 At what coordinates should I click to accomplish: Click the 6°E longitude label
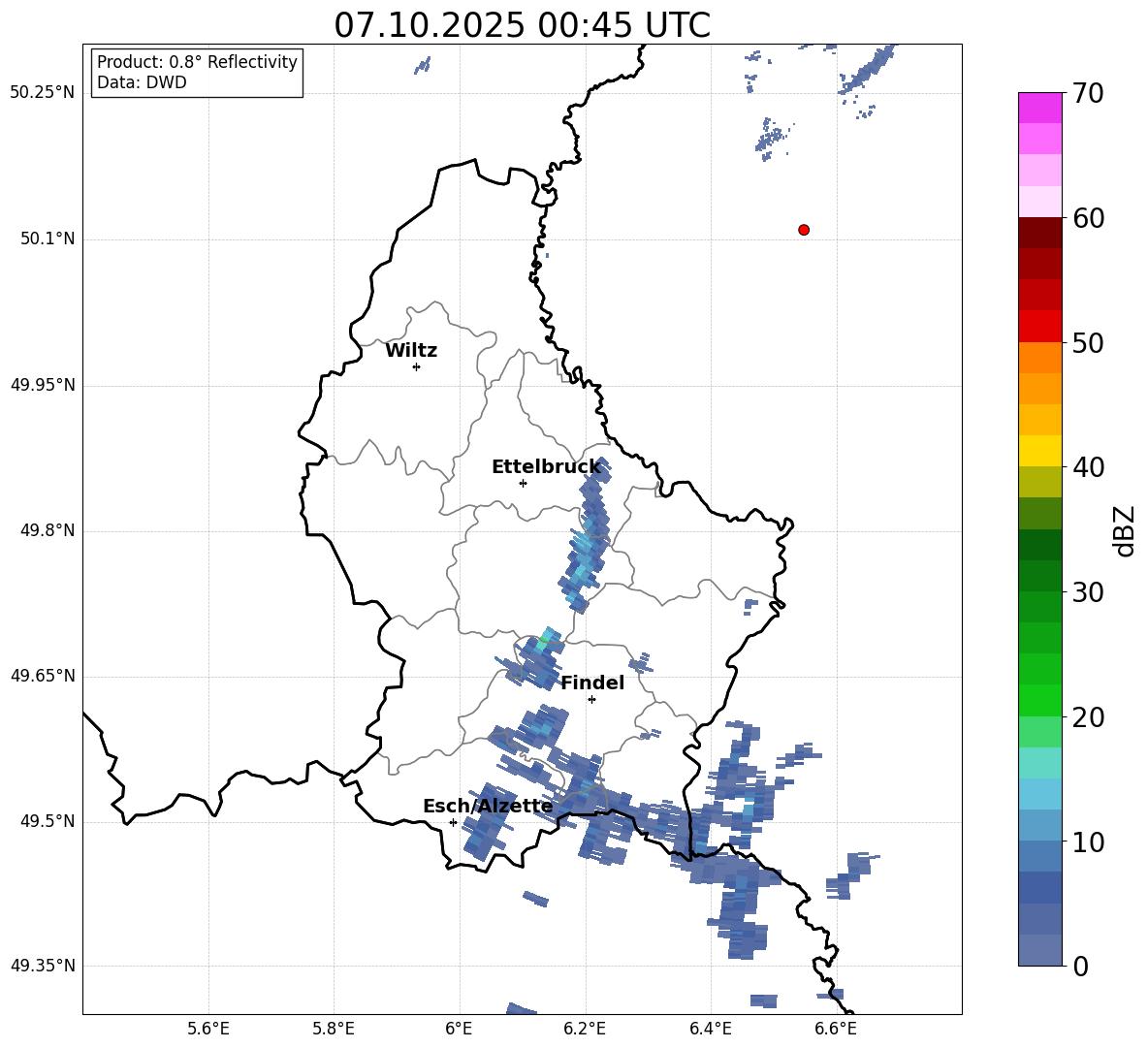[459, 1030]
